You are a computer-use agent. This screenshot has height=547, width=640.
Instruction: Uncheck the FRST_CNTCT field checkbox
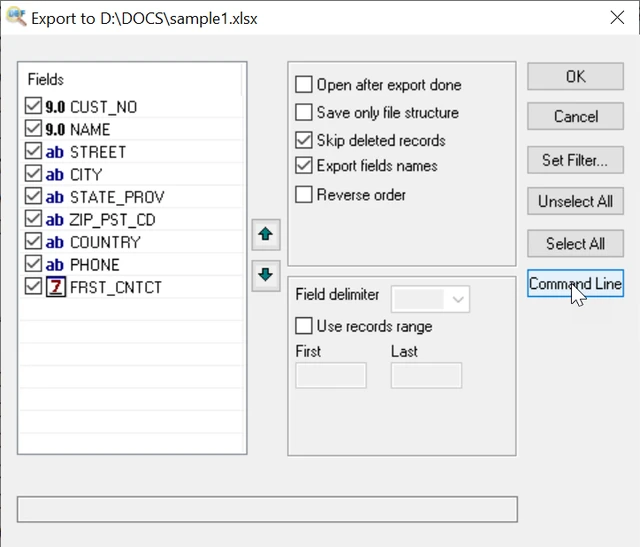33,286
